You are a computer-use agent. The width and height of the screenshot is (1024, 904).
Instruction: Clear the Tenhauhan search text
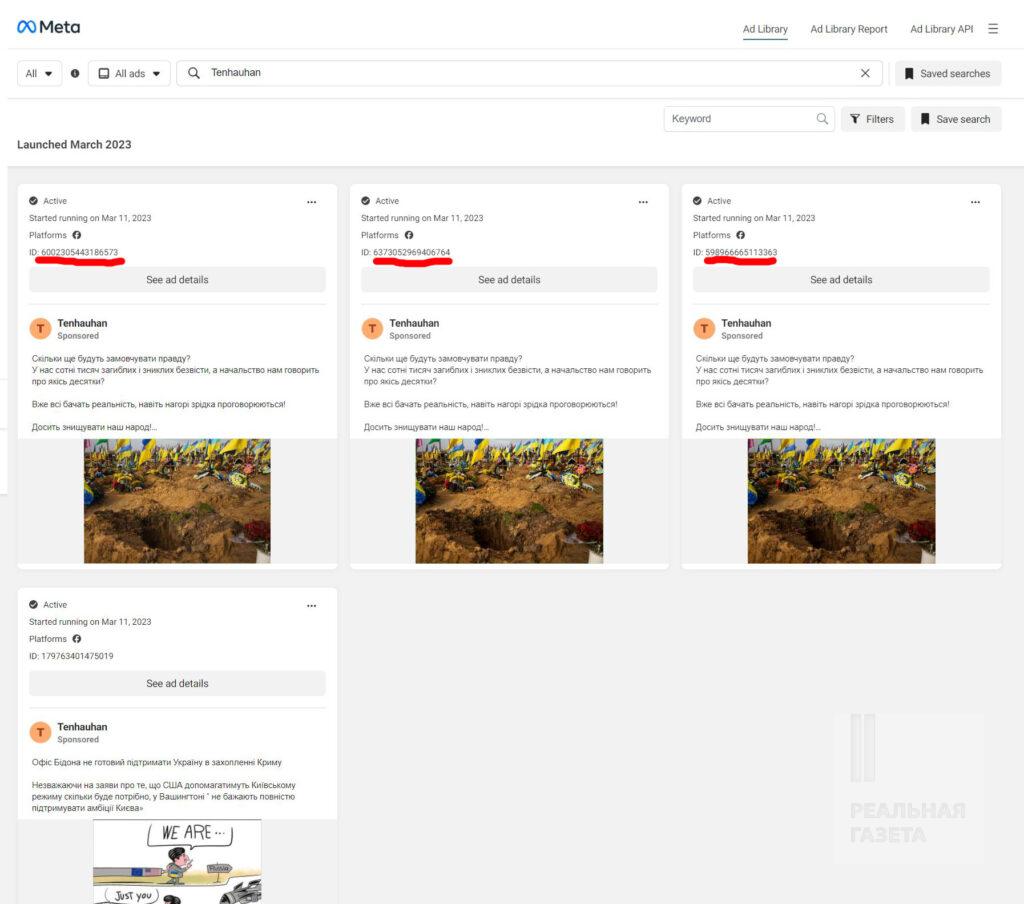click(865, 73)
